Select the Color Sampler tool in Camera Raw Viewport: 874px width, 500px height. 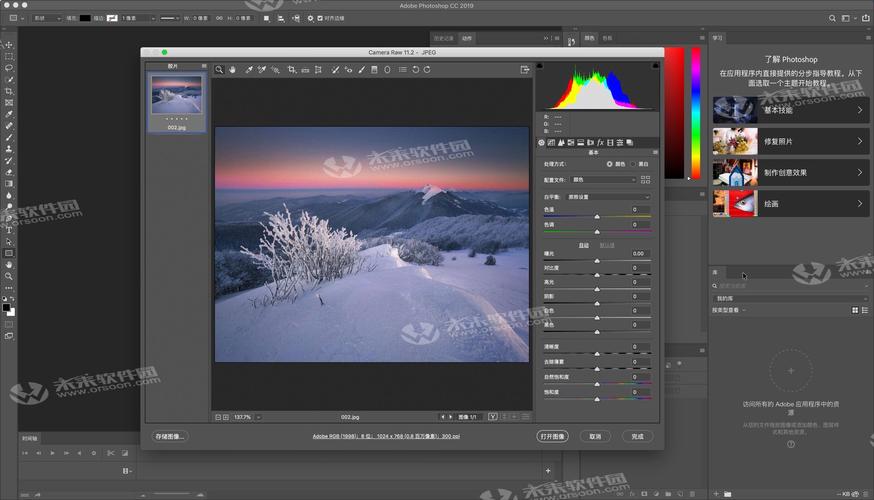[262, 70]
